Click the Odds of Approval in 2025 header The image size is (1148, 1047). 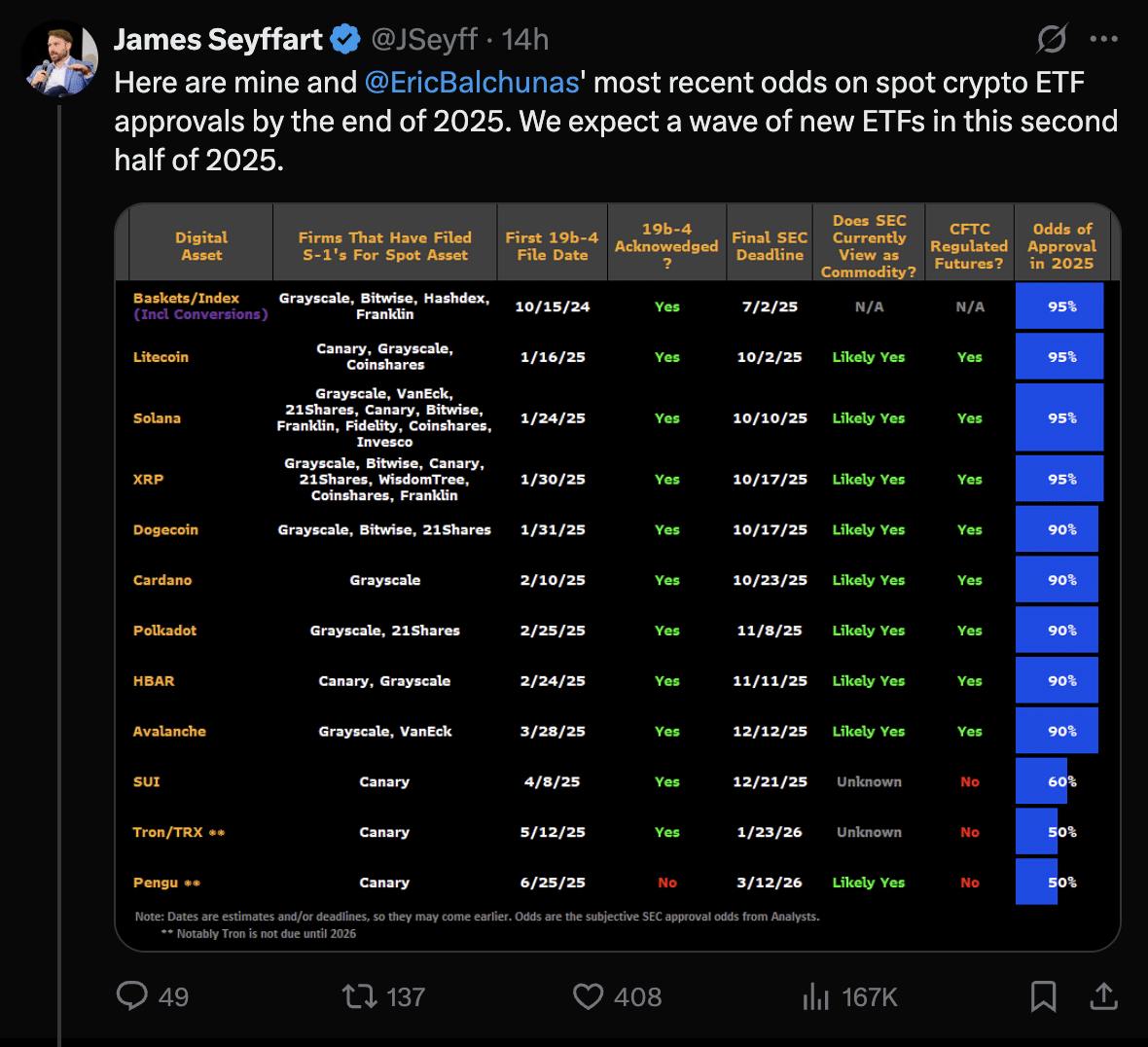click(x=1062, y=246)
